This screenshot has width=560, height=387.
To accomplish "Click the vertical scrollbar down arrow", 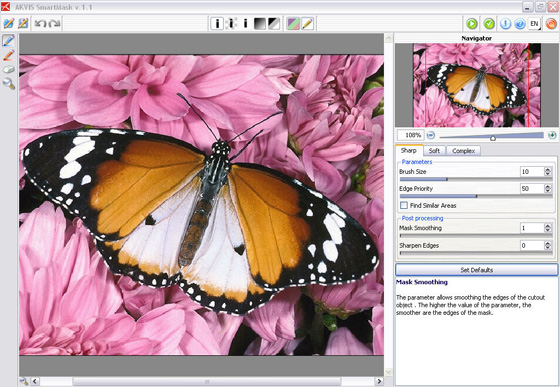I will point(389,372).
